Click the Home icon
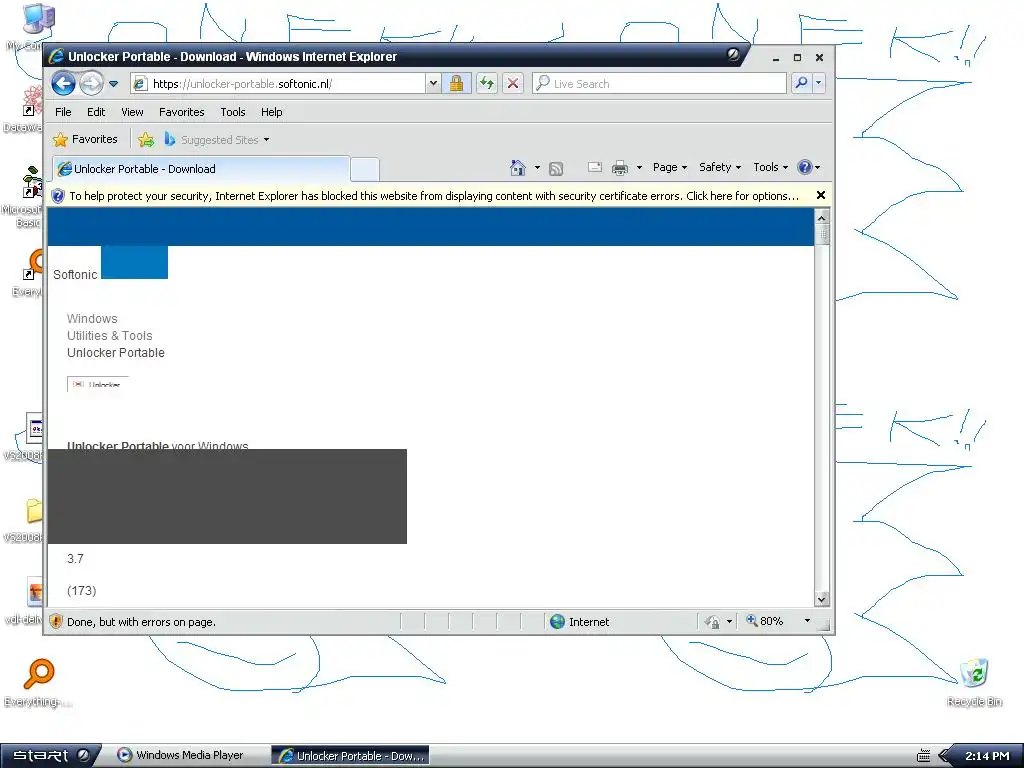Image resolution: width=1024 pixels, height=768 pixels. (x=517, y=168)
